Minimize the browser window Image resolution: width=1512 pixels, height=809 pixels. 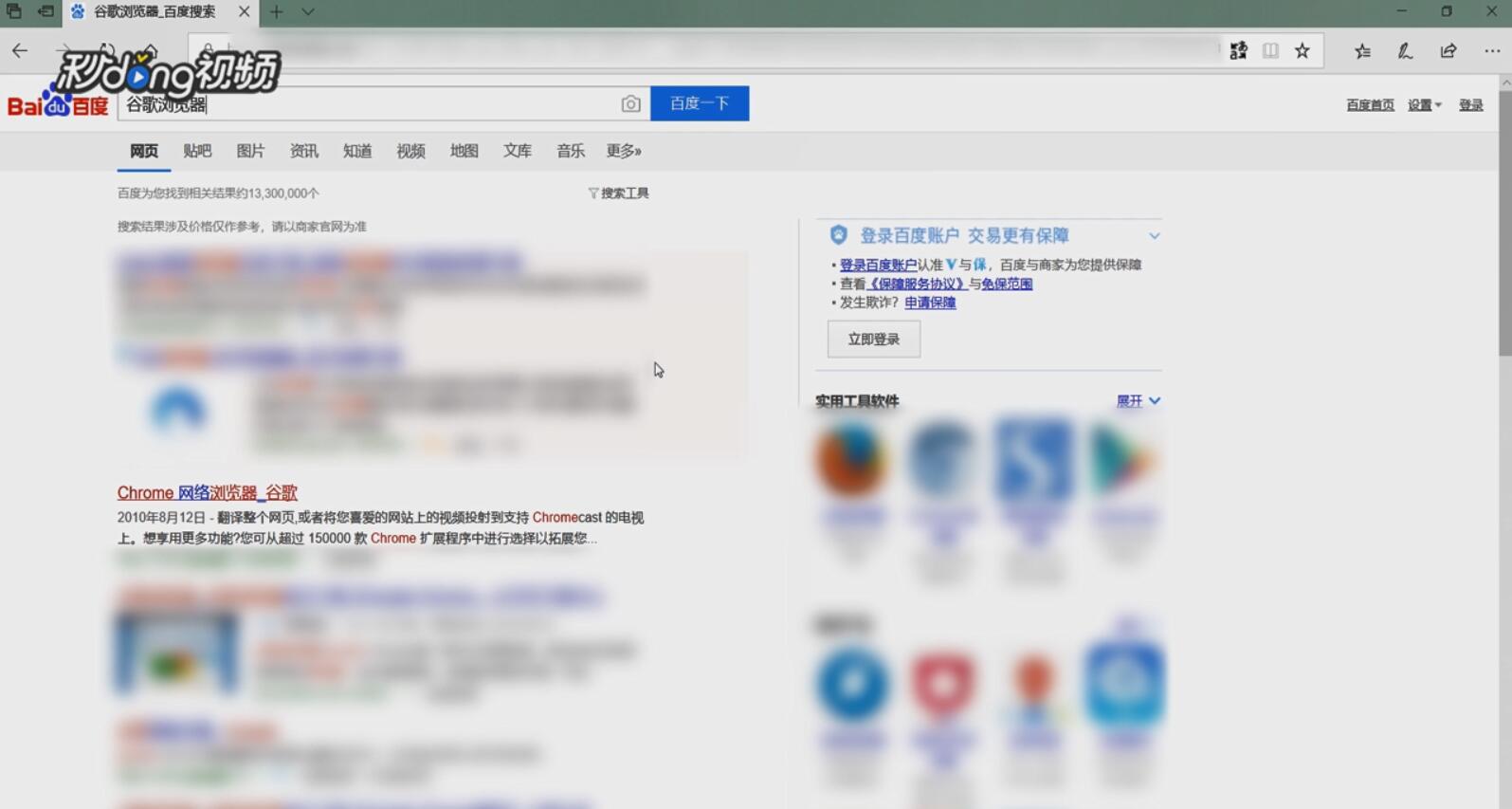pos(1402,11)
